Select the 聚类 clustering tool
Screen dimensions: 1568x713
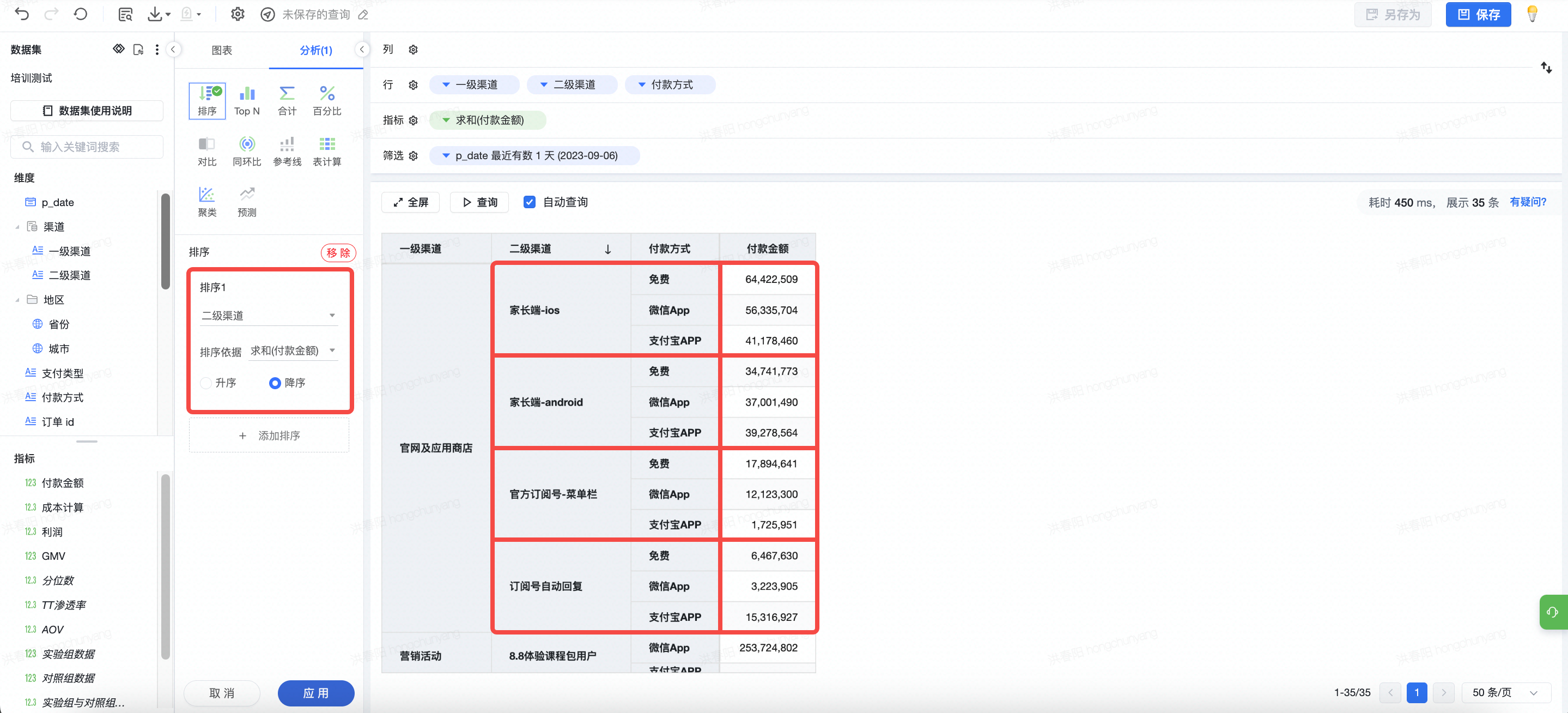[x=207, y=202]
